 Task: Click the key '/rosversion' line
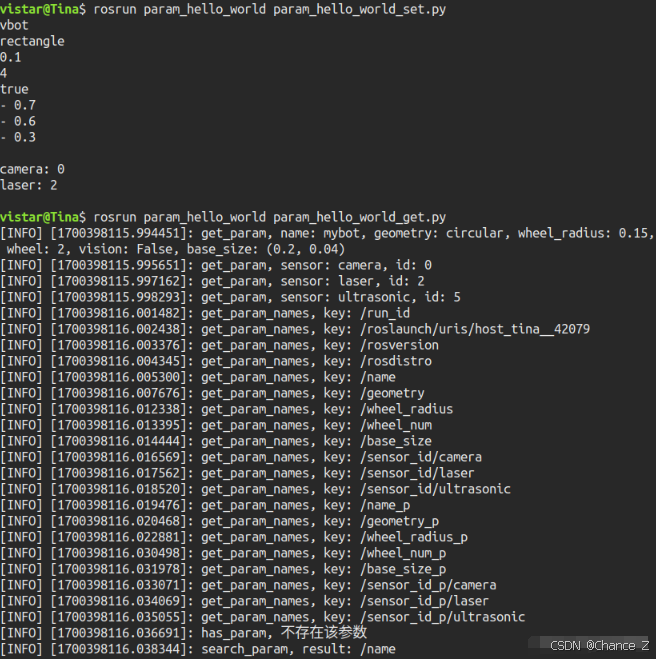click(x=219, y=345)
